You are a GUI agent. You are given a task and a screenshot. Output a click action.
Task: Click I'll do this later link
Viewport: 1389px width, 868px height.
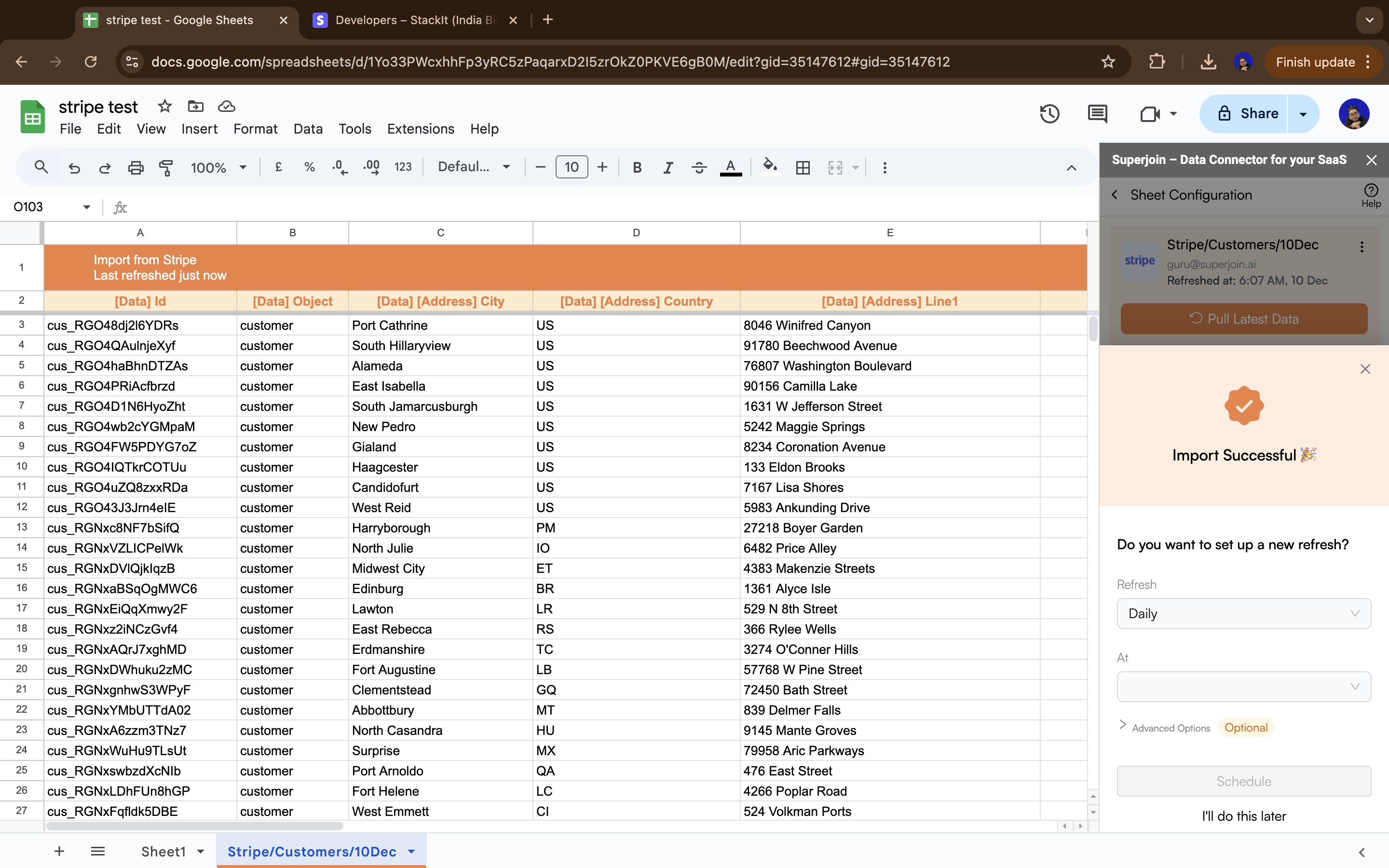click(1243, 816)
